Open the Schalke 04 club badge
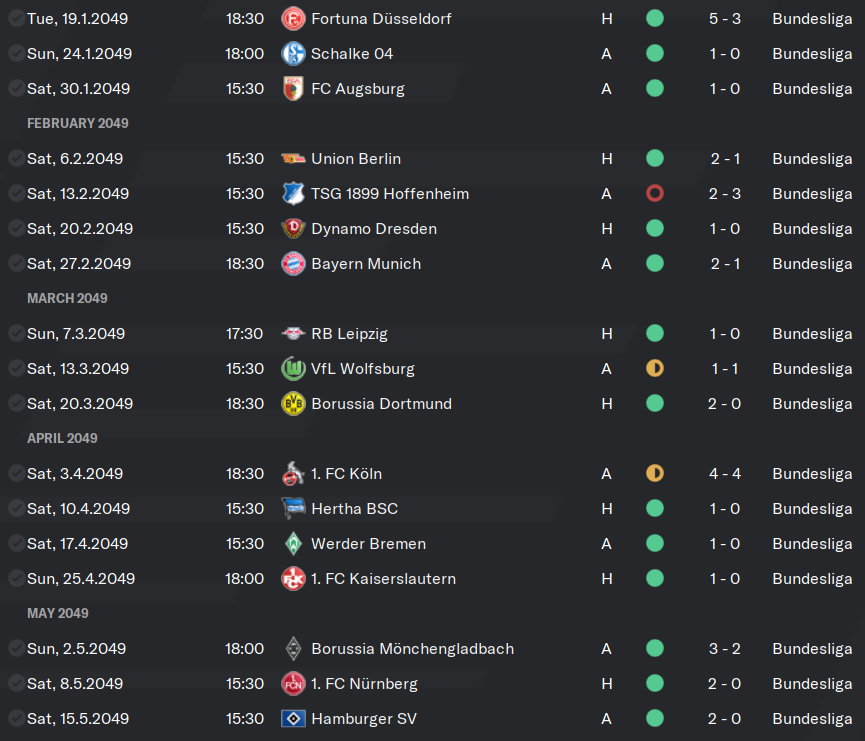The width and height of the screenshot is (865, 741). (293, 54)
